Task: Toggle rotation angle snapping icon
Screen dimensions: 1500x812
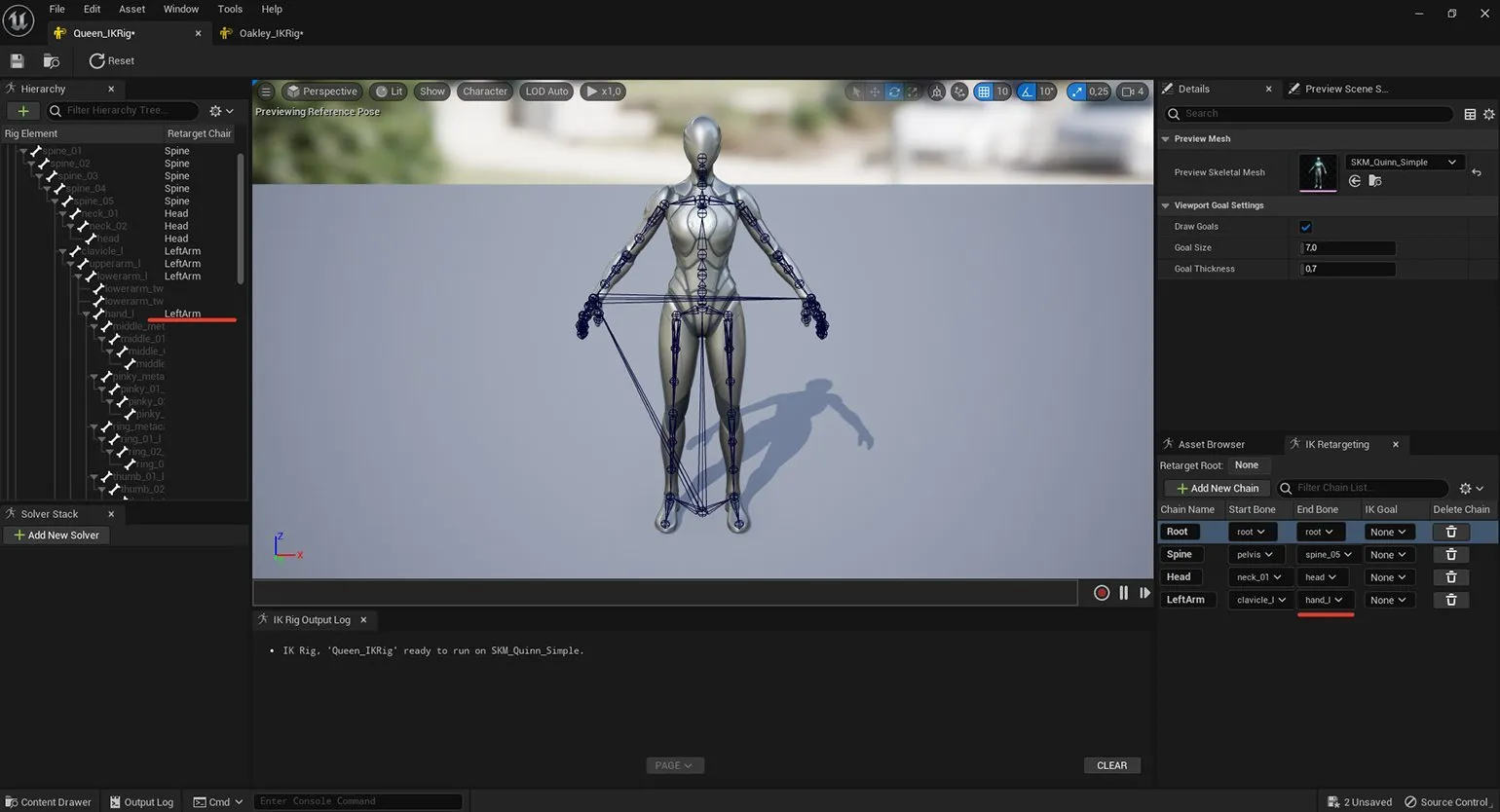Action: (x=1027, y=92)
